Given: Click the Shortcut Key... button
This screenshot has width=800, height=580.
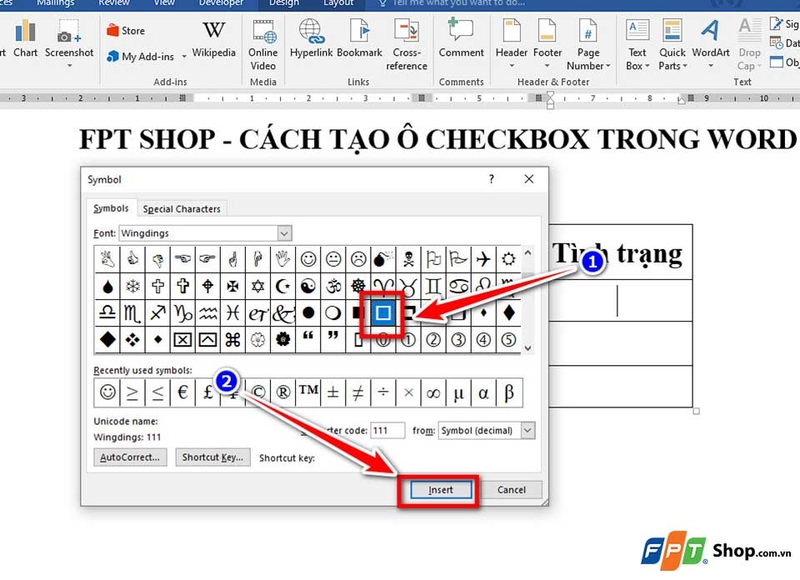Looking at the screenshot, I should 213,457.
